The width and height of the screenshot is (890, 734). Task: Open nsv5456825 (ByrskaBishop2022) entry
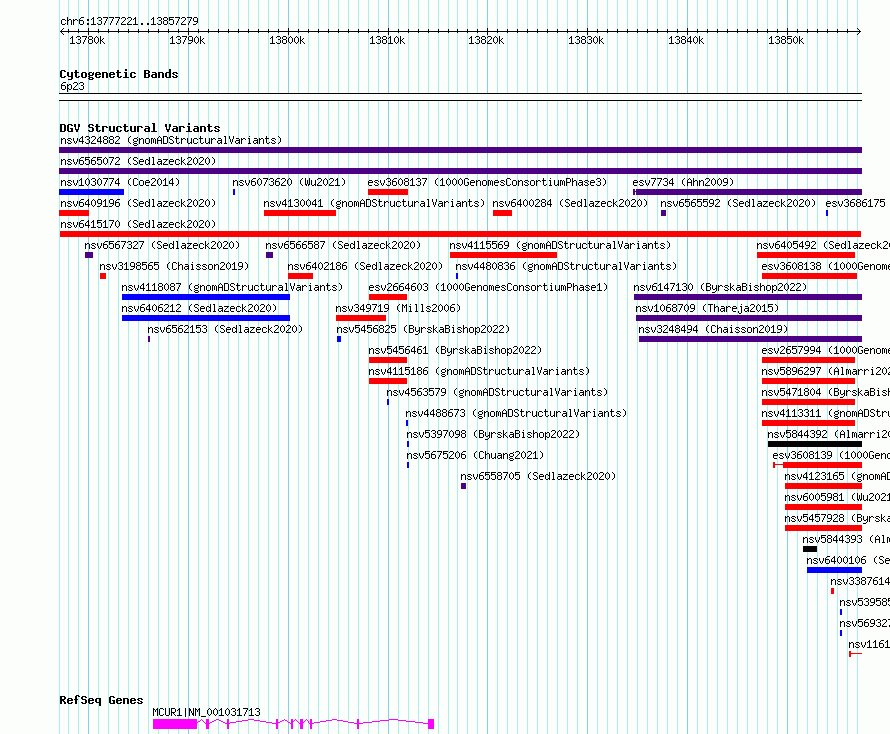(423, 329)
